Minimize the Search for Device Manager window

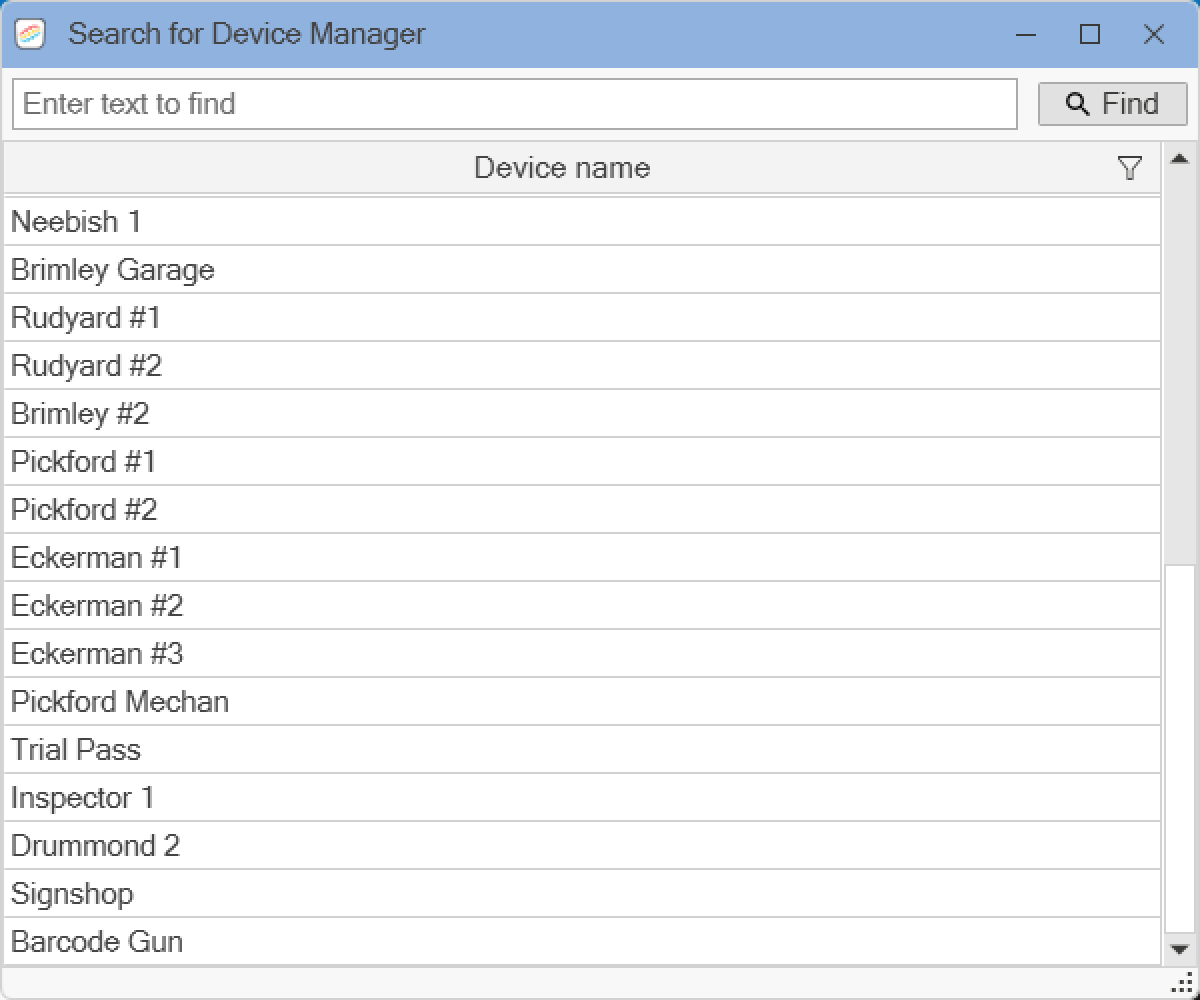1026,35
